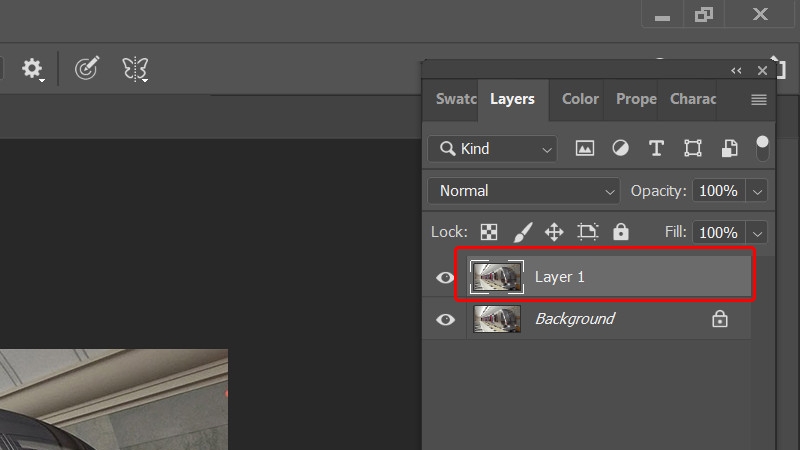Switch to the Swatches tab
Image resolution: width=800 pixels, height=450 pixels.
[454, 99]
